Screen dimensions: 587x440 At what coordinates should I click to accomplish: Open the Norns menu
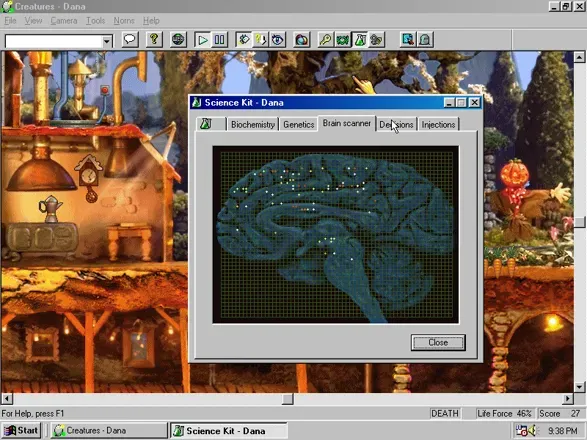pyautogui.click(x=124, y=21)
